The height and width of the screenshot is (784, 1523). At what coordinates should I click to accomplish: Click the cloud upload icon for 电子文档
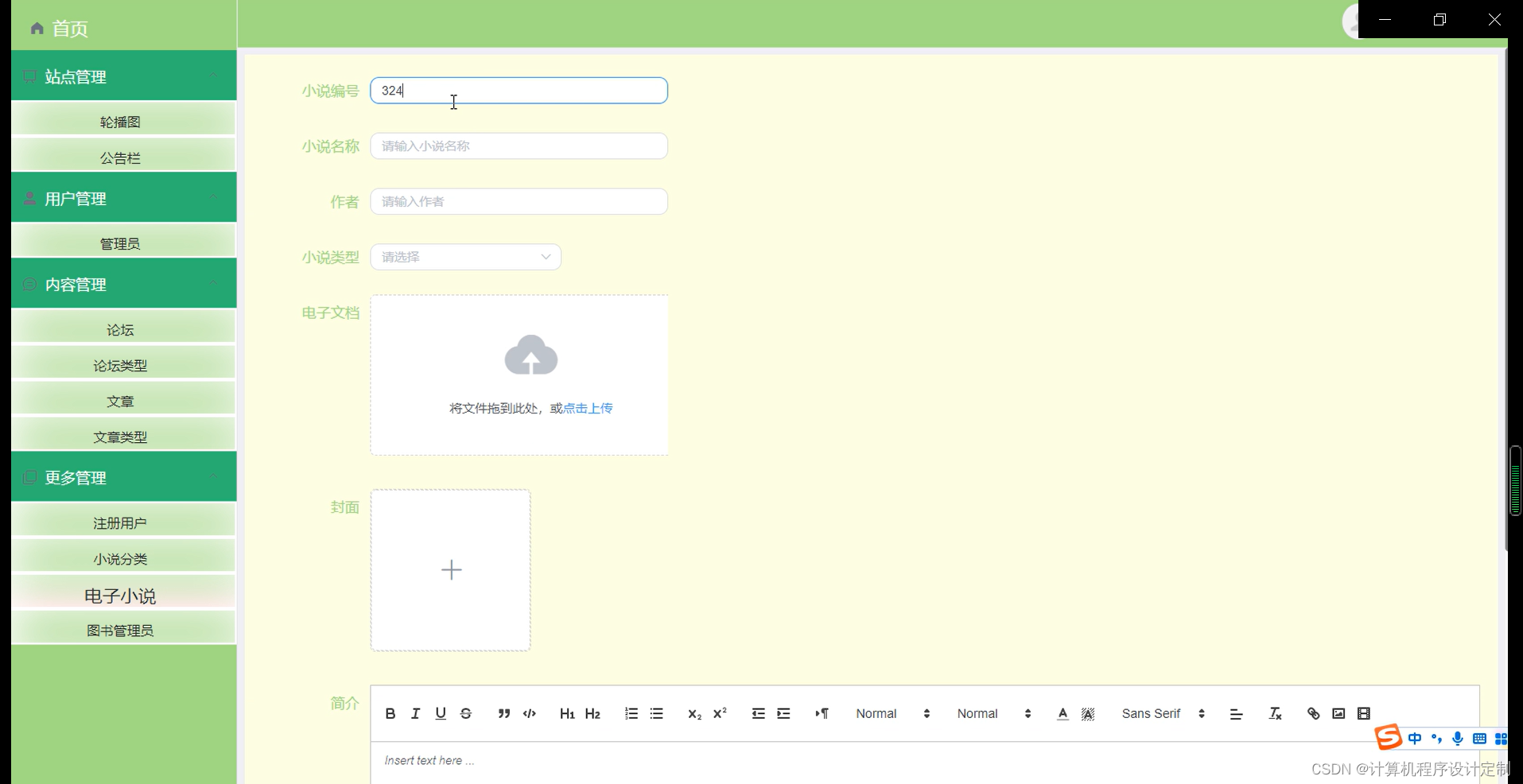pyautogui.click(x=531, y=355)
